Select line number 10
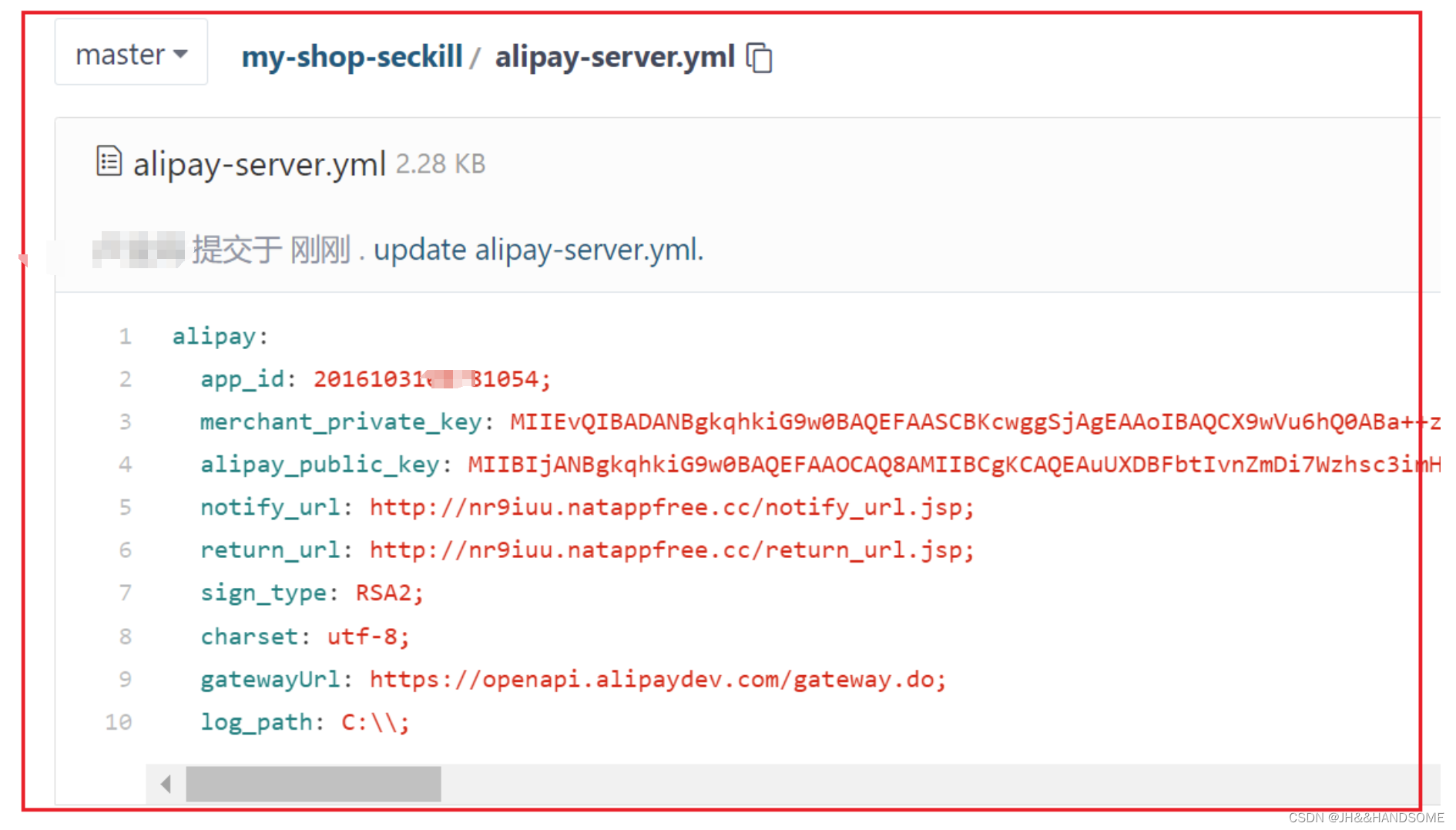The height and width of the screenshot is (830, 1456). point(119,722)
